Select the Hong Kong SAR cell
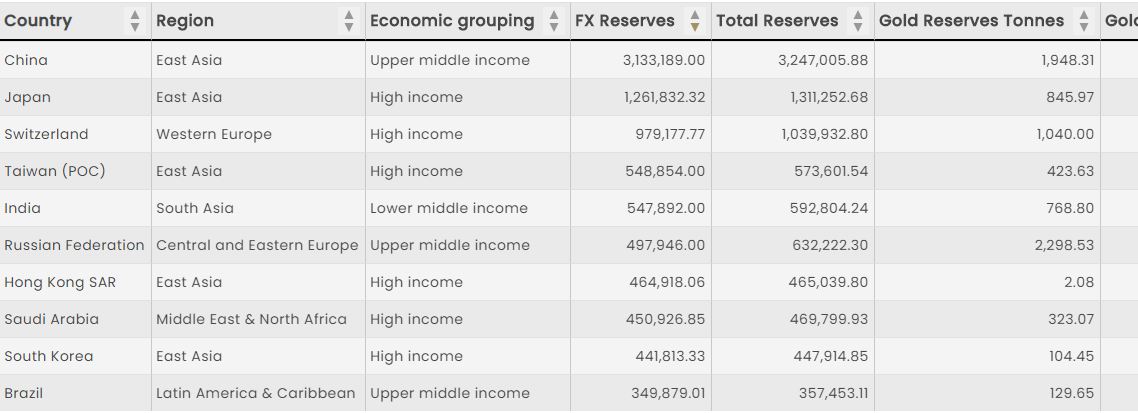The image size is (1138, 413). click(60, 282)
